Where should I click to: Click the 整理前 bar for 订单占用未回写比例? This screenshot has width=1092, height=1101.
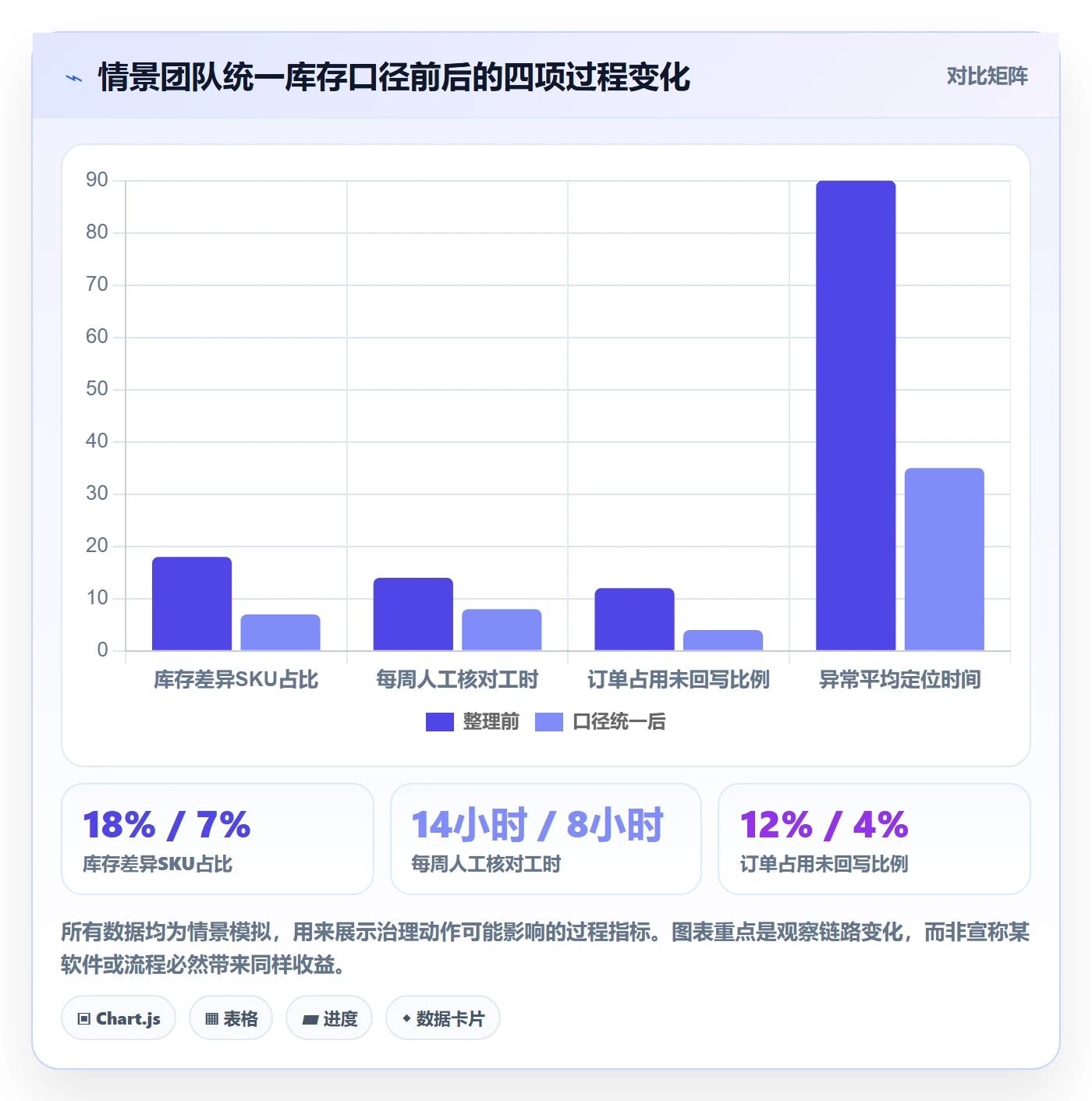tap(634, 619)
